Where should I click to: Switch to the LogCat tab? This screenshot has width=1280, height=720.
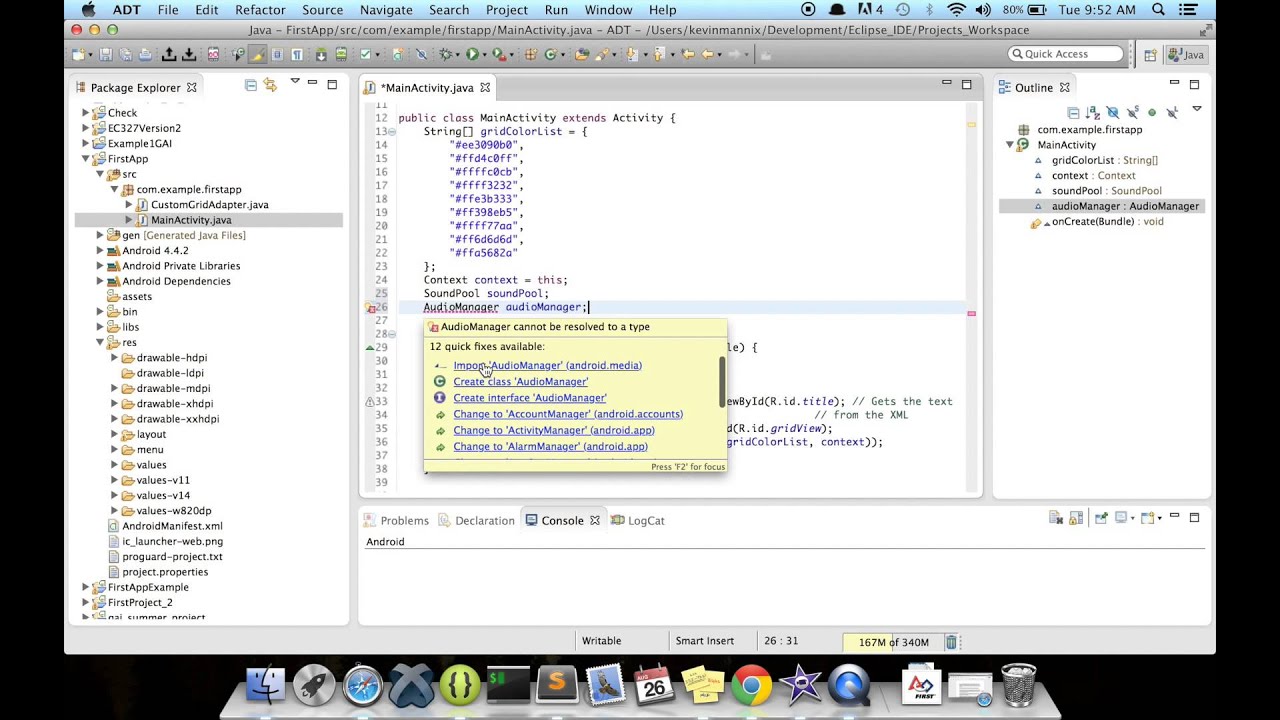[x=638, y=520]
